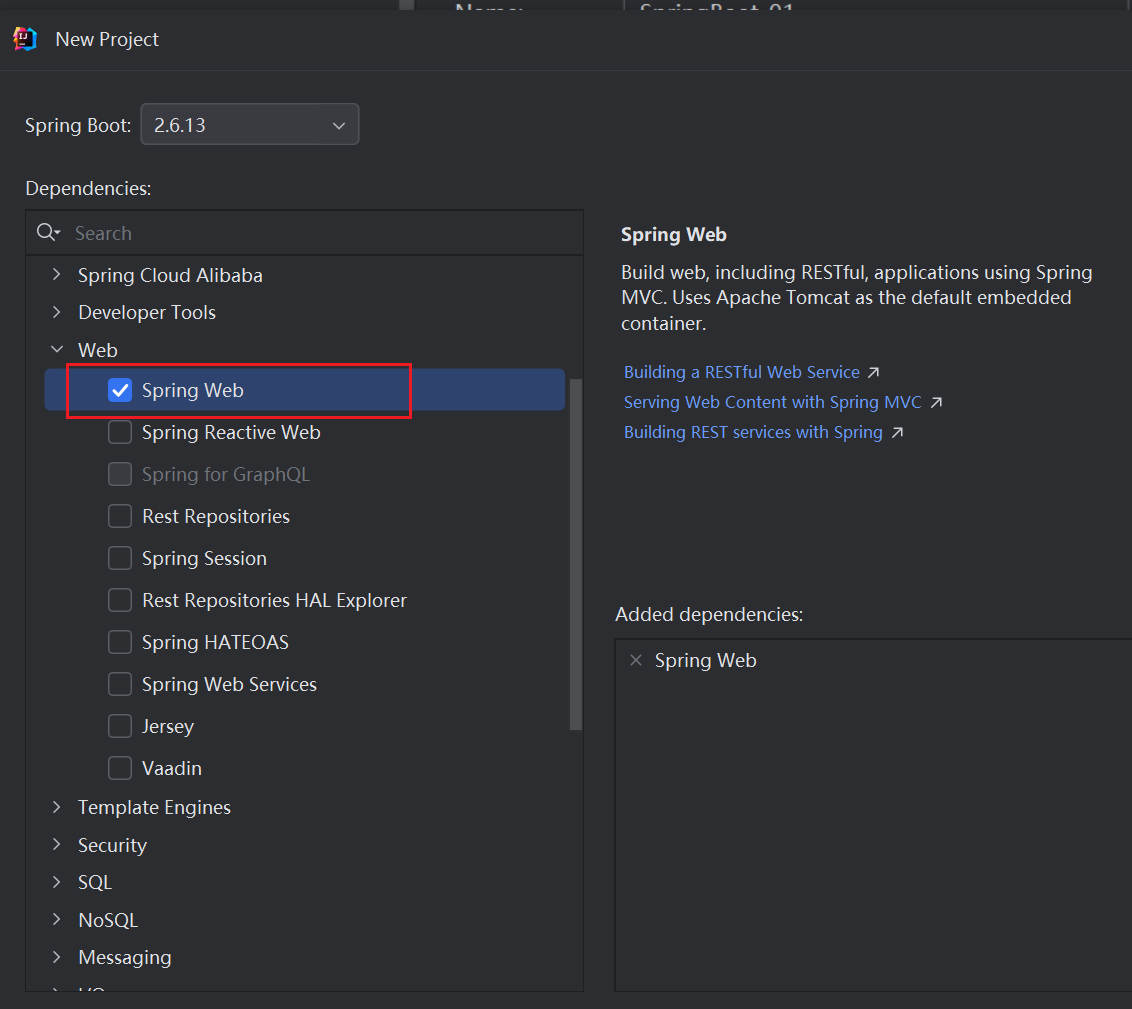Screen dimensions: 1132x1009
Task: Check the Rest Repositories option
Action: pyautogui.click(x=120, y=516)
